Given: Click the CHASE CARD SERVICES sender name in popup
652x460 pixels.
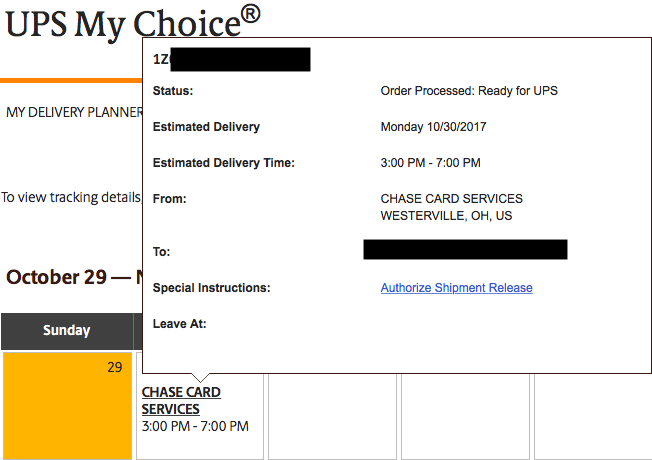Looking at the screenshot, I should click(451, 199).
